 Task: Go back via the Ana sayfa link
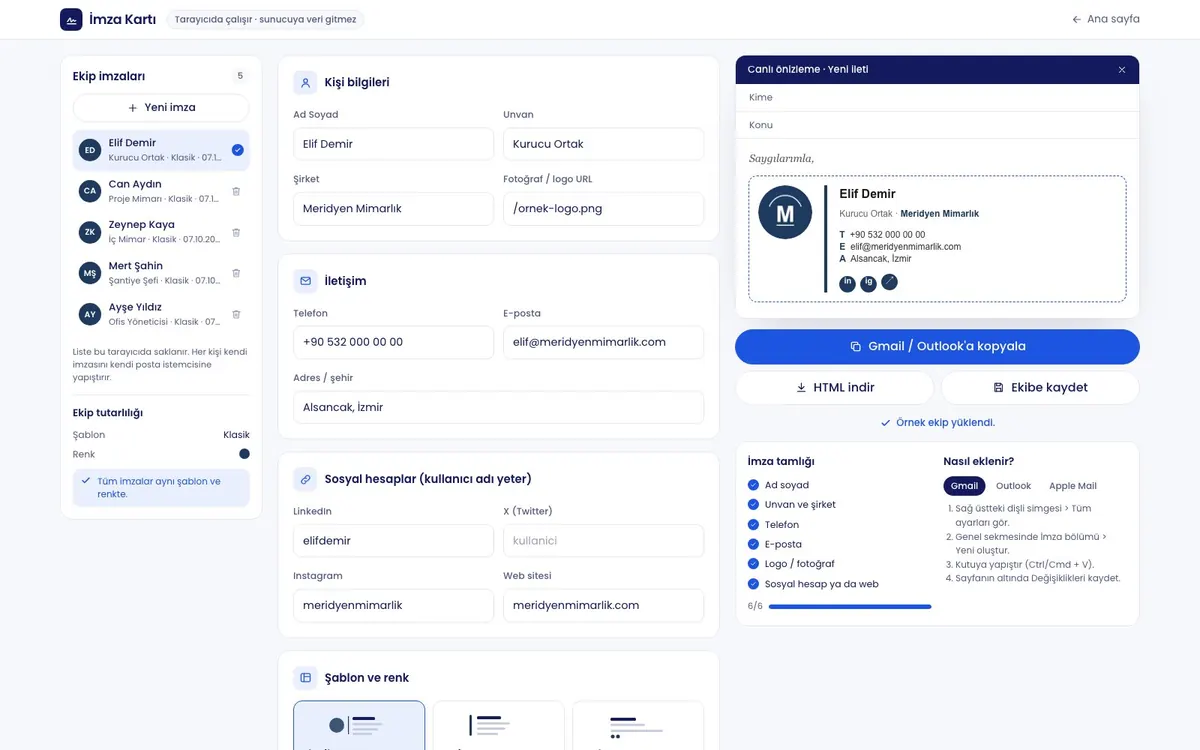(x=1106, y=19)
